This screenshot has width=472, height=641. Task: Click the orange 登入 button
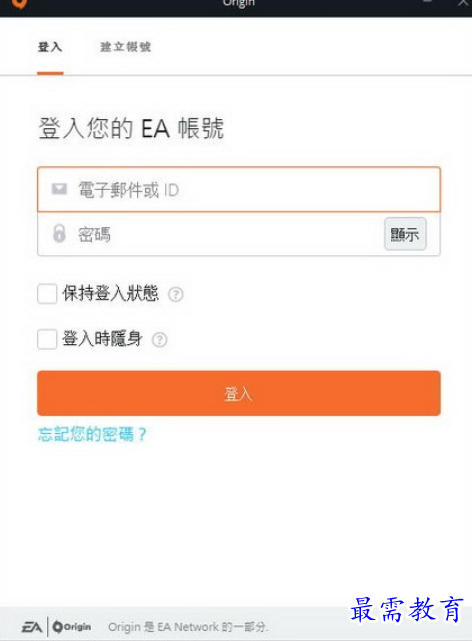(239, 393)
